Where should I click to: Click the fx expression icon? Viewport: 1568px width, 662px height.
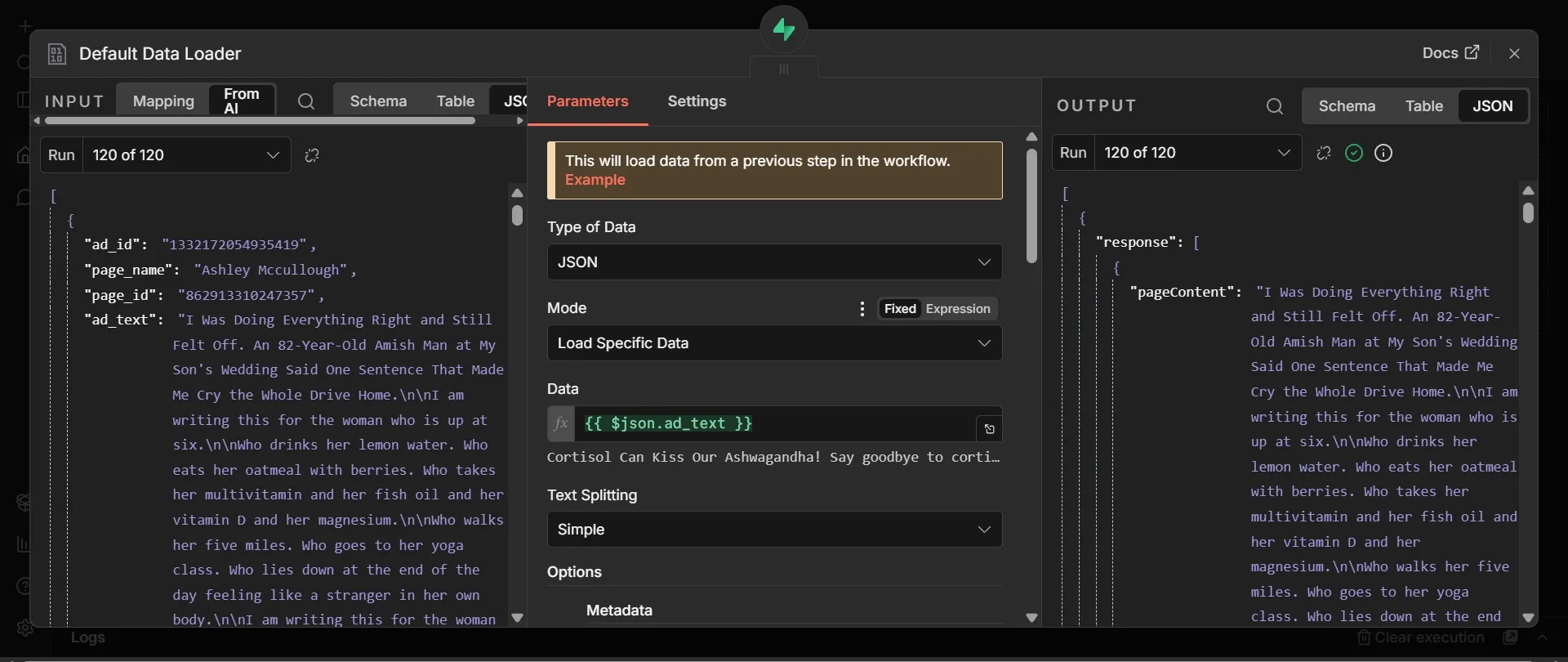(x=561, y=423)
